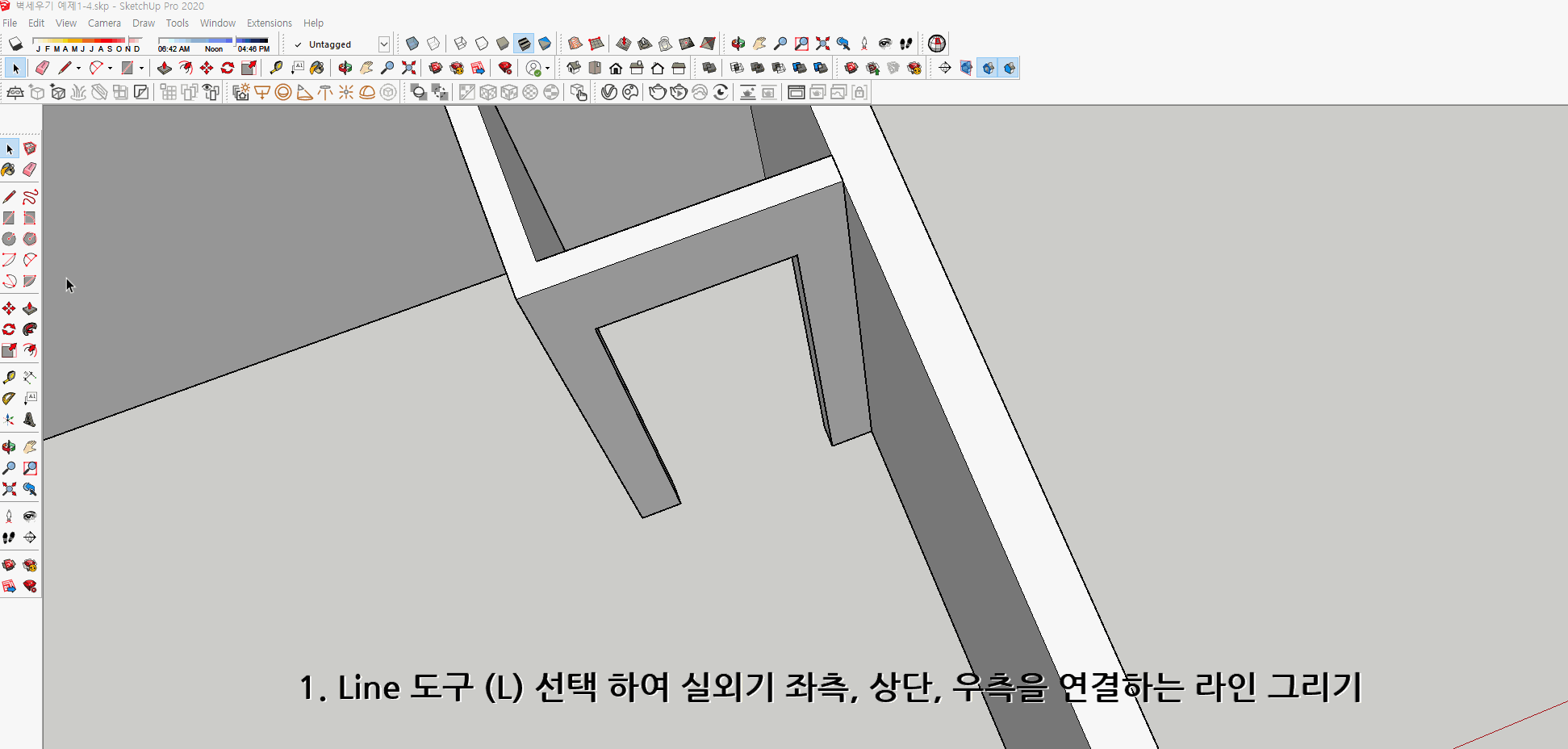Open the Rectangle tool dropdown arrow
This screenshot has width=1568, height=749.
point(141,67)
